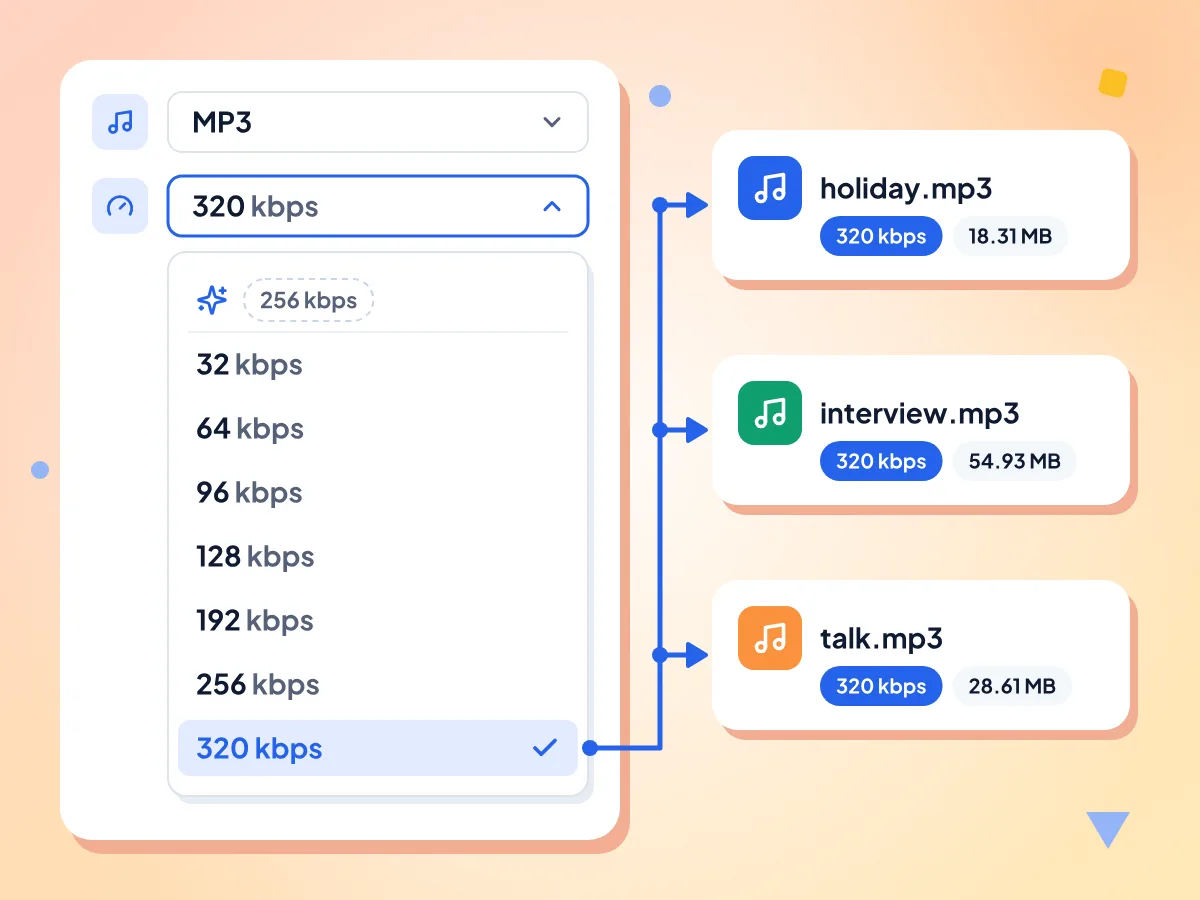The height and width of the screenshot is (900, 1200).
Task: Click the holiday.mp3 file name
Action: point(906,188)
